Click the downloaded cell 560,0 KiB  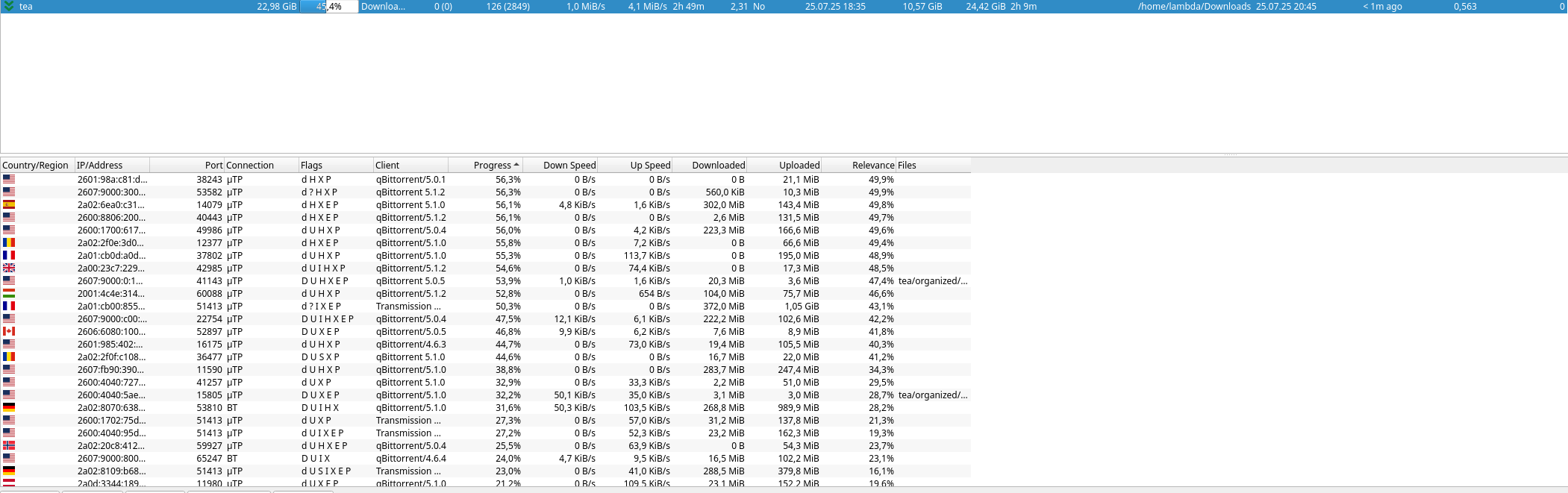[725, 192]
